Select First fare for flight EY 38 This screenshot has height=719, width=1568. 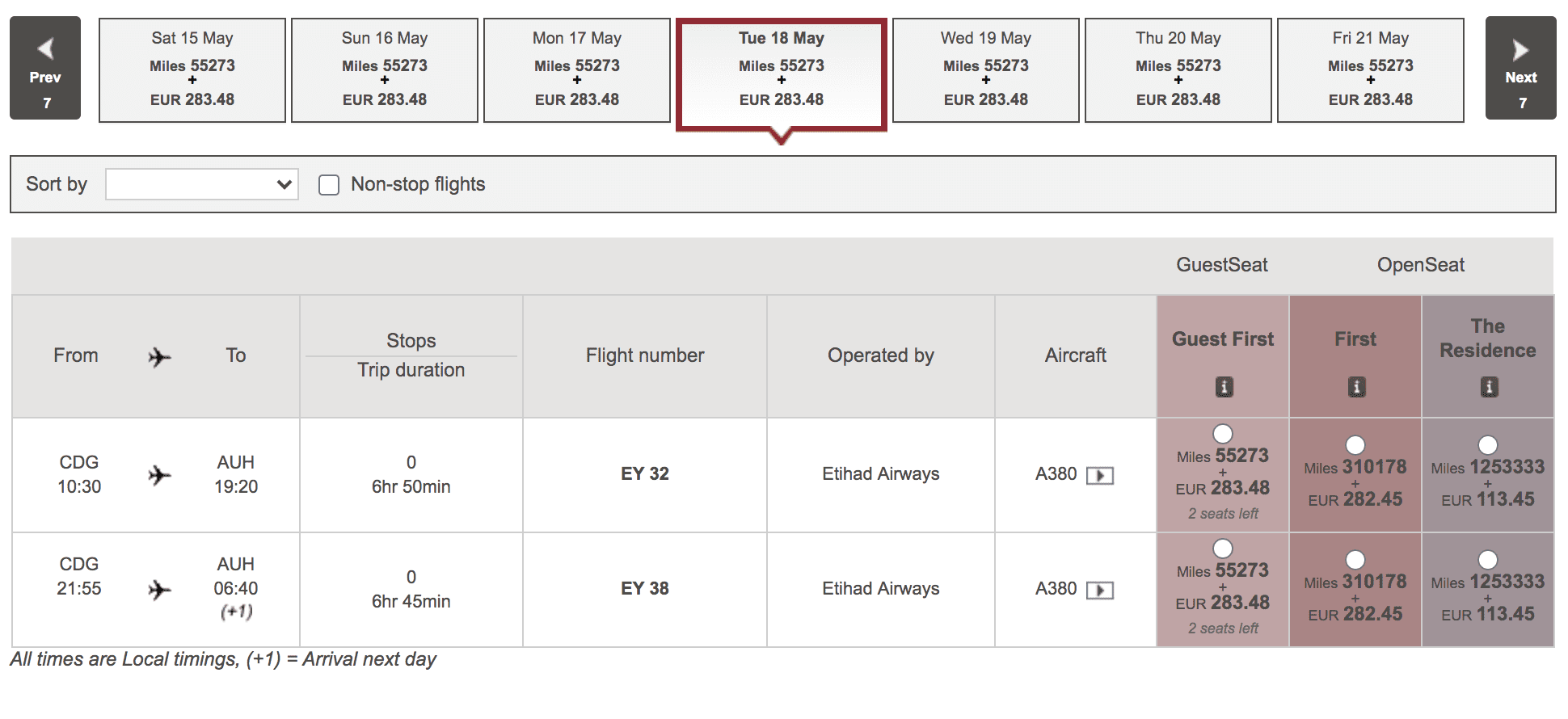[1355, 559]
